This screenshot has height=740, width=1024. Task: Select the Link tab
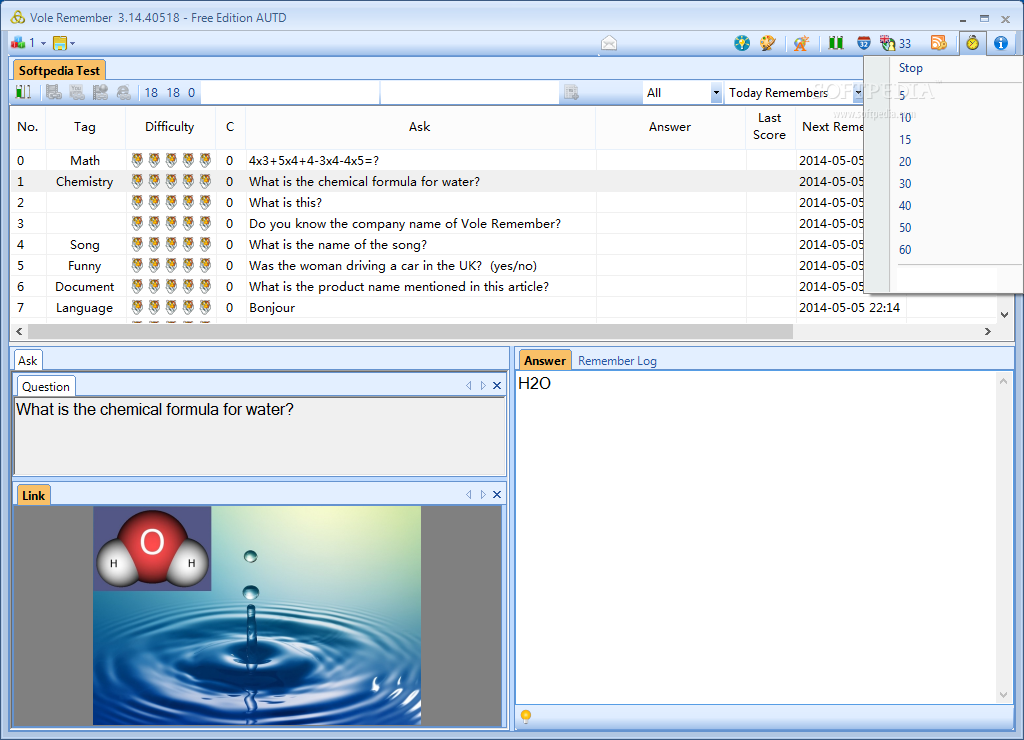pyautogui.click(x=33, y=496)
